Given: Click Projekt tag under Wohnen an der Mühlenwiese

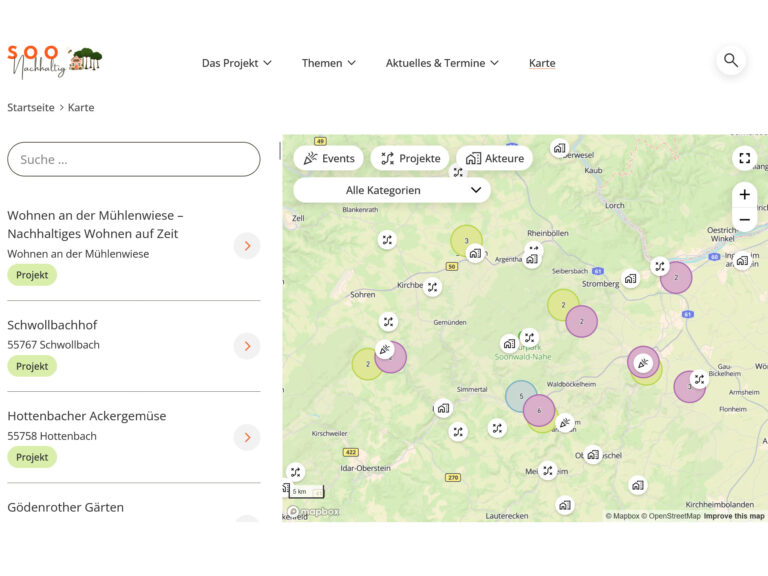Looking at the screenshot, I should 32,275.
